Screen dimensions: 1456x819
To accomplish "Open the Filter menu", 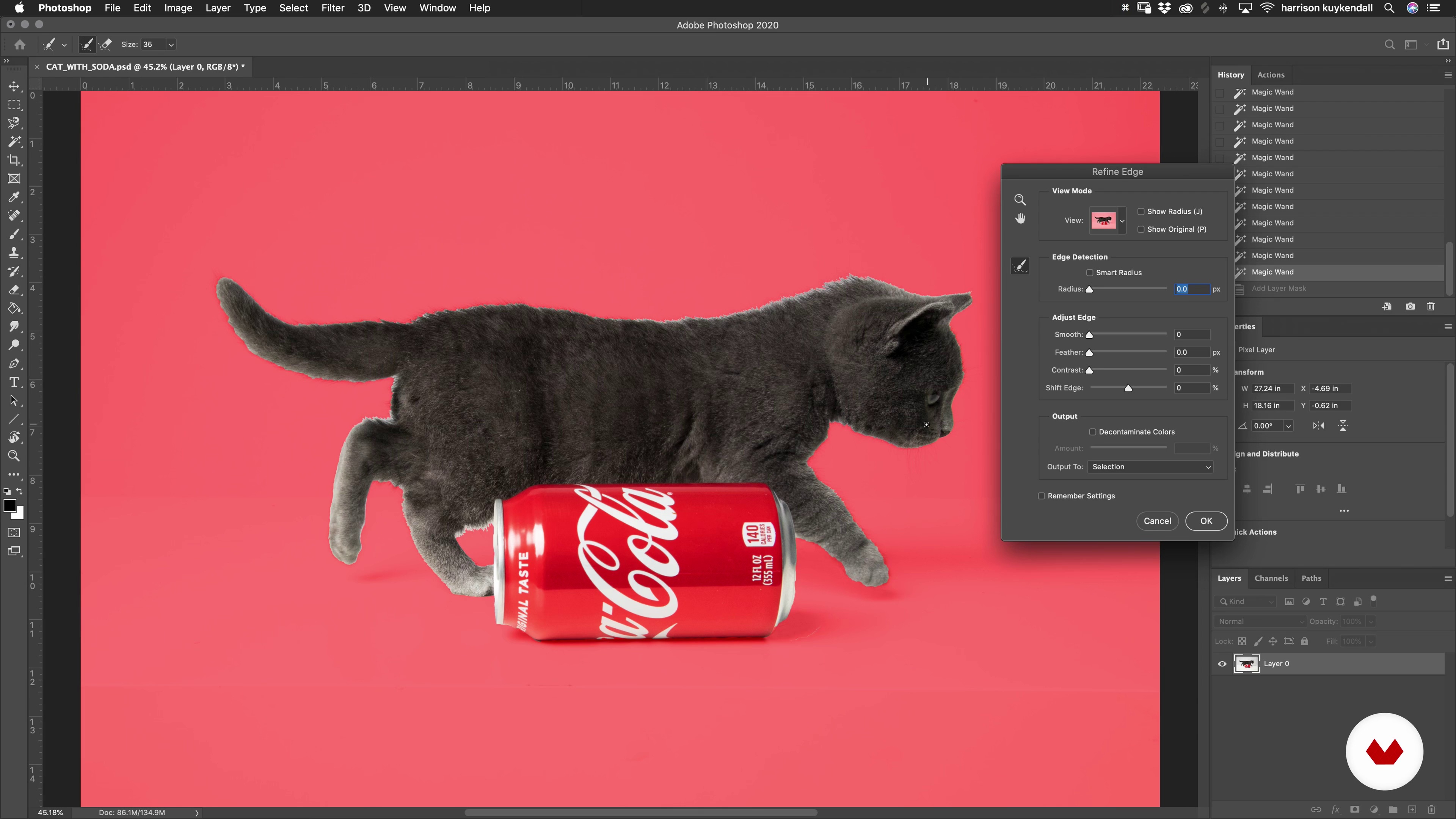I will [333, 8].
